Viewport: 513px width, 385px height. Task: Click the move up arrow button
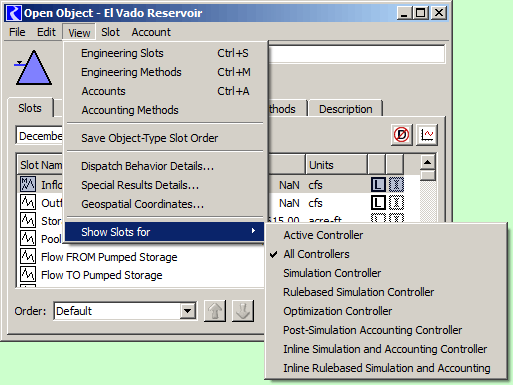215,311
